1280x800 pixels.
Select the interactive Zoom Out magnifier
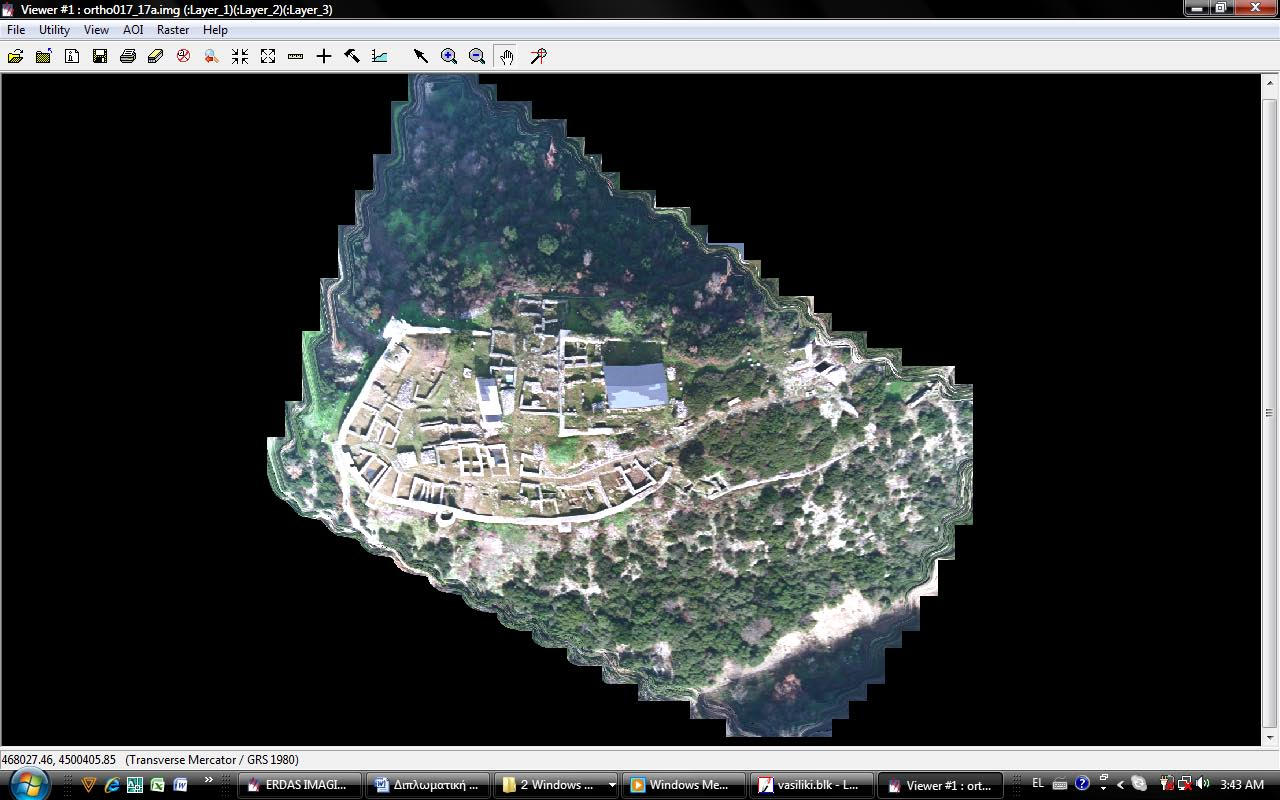477,57
